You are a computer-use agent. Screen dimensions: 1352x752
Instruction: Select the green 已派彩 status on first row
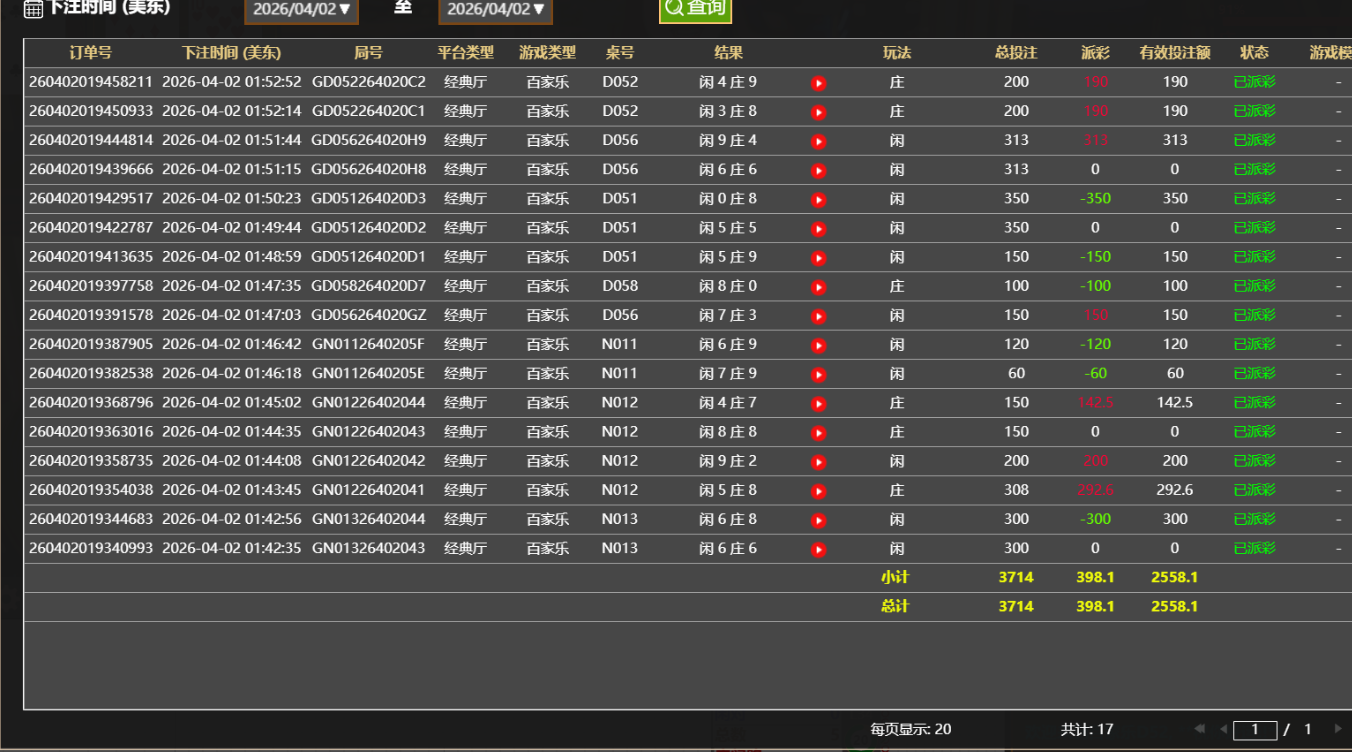[1254, 82]
